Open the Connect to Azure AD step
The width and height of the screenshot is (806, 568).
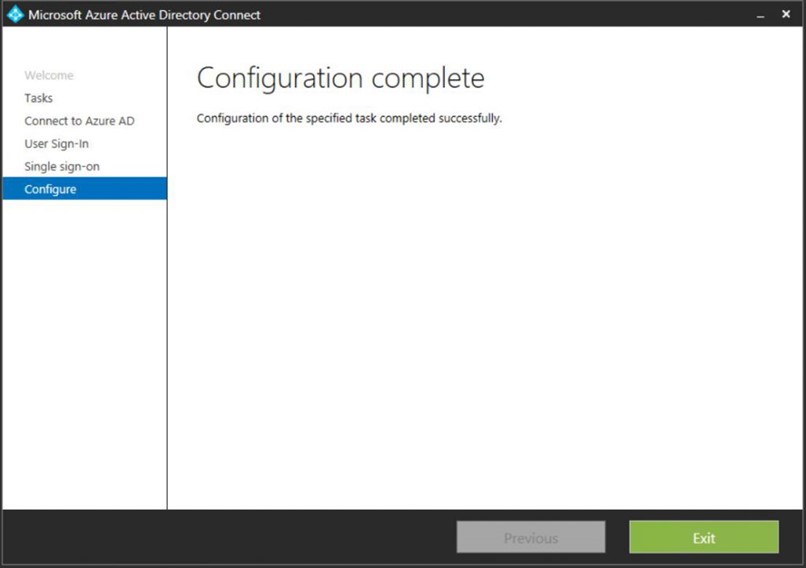[79, 121]
